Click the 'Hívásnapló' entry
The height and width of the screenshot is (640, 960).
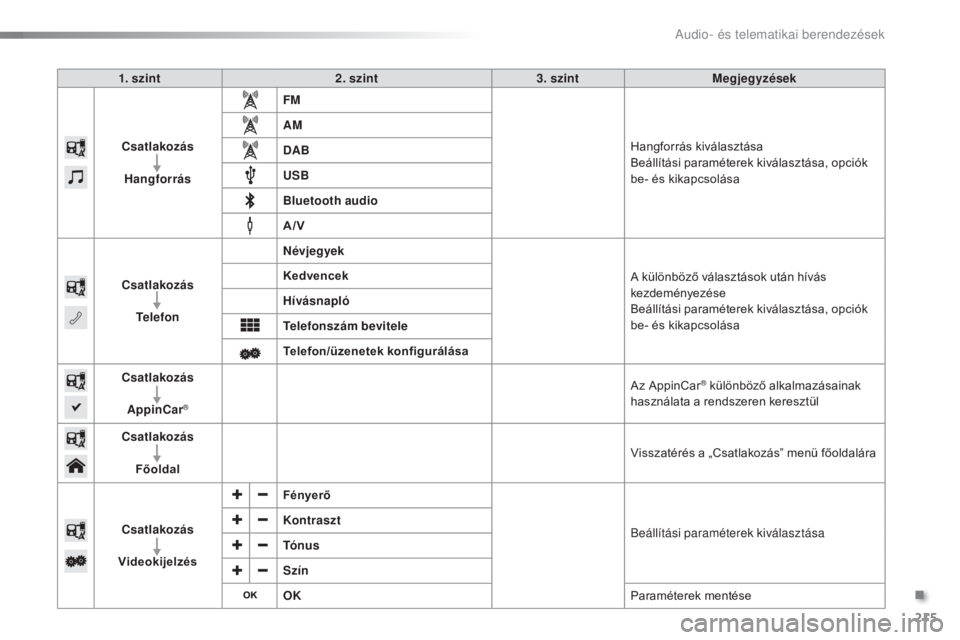pos(316,301)
